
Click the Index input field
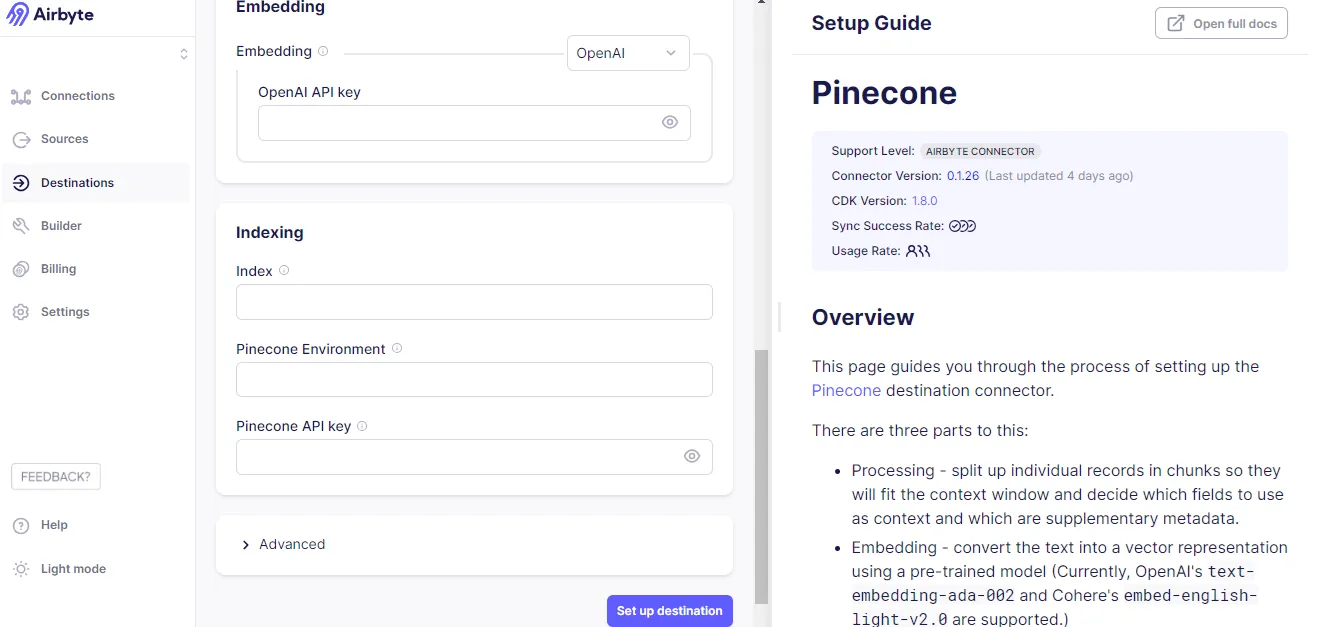pos(474,302)
